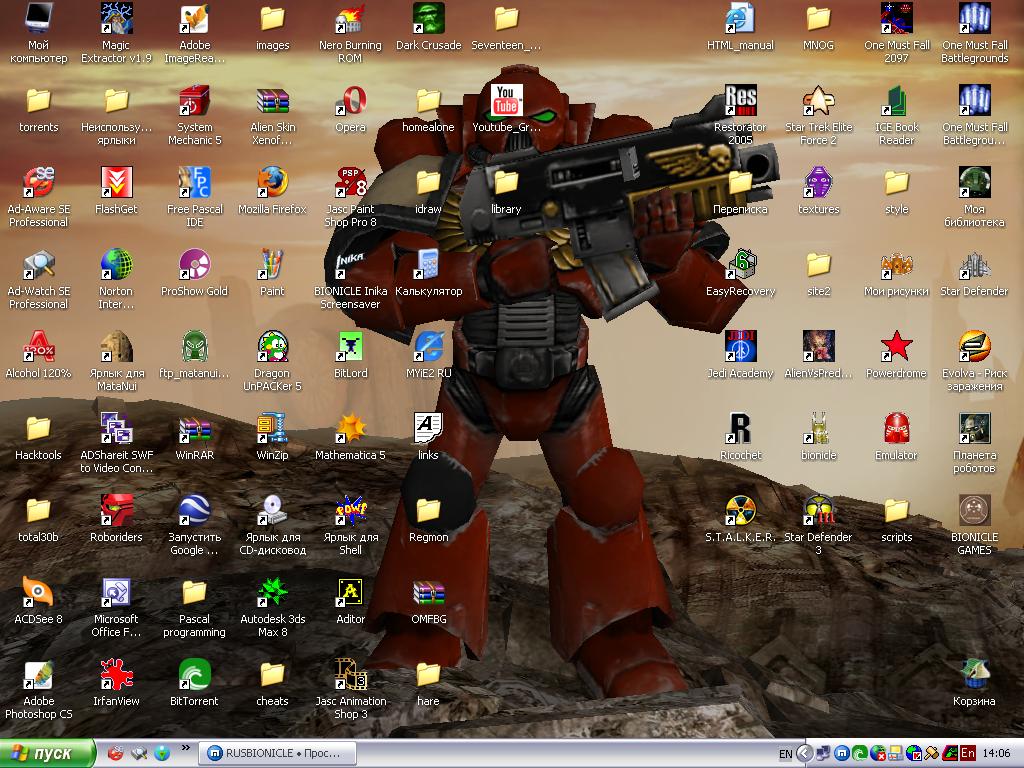Launch the Star Defender 3 icon

pos(818,510)
